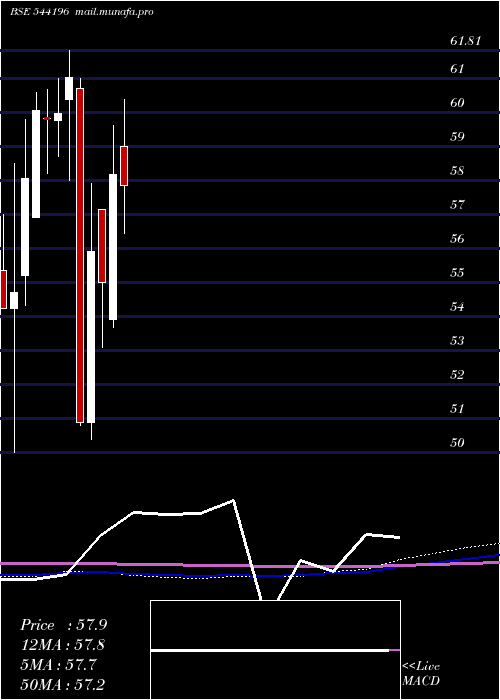
Task: Select the tall red candle falling from 60 to 51
Action: tap(80, 255)
